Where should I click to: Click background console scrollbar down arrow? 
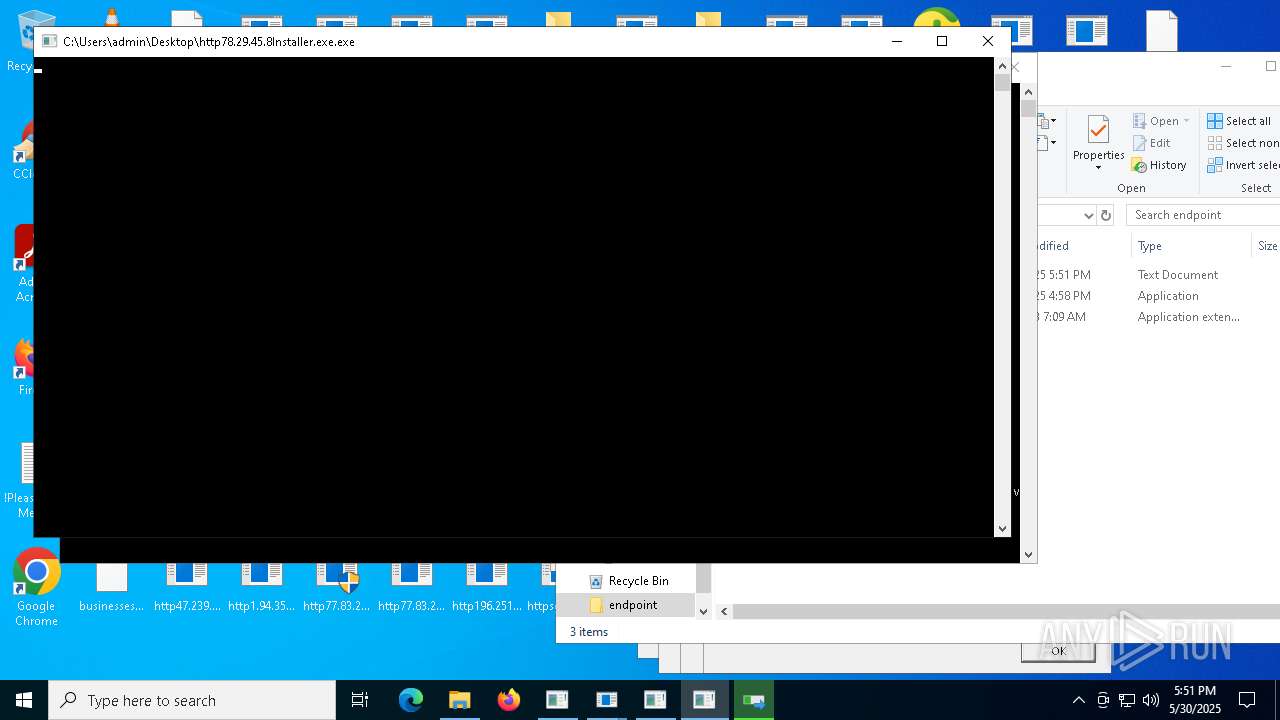(x=1028, y=554)
